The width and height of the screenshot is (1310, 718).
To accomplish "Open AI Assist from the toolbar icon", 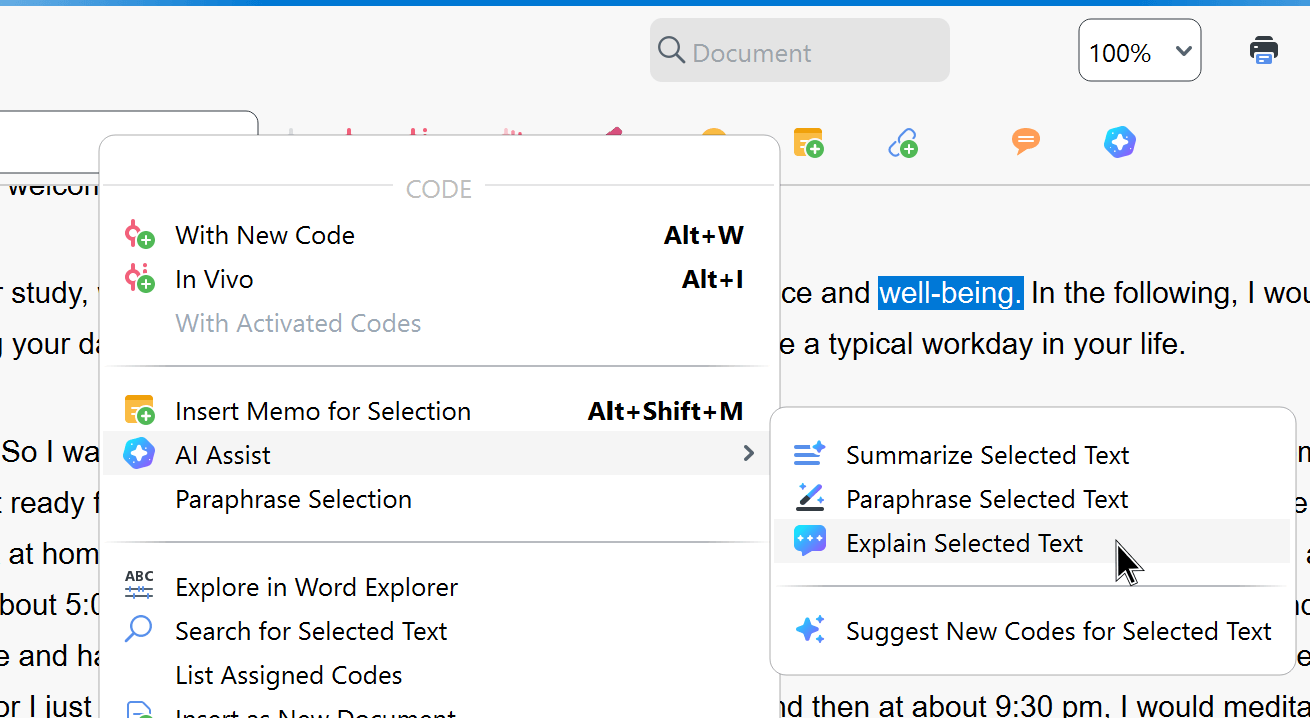I will [1119, 142].
